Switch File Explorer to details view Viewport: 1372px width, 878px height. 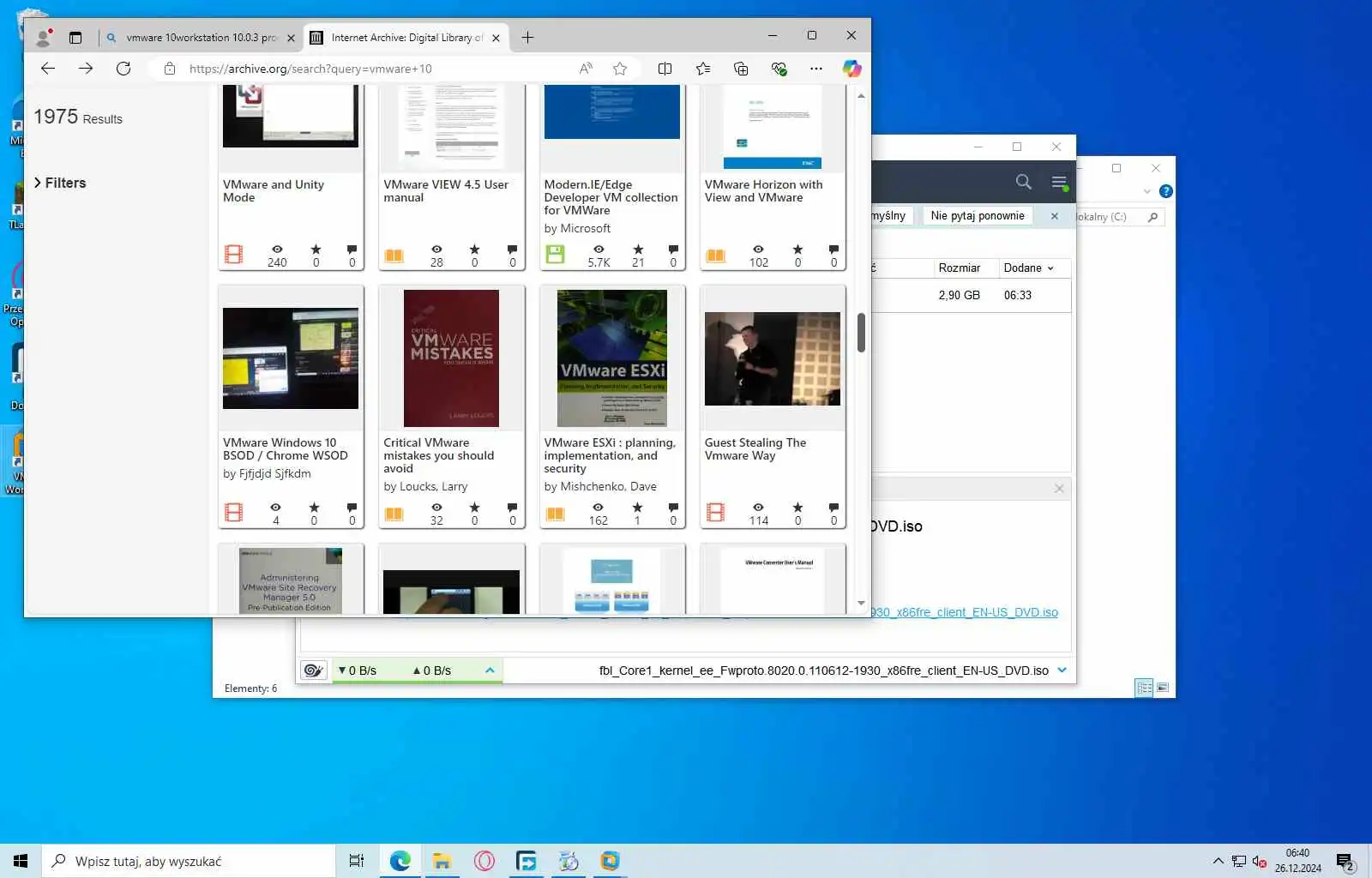pos(1144,688)
